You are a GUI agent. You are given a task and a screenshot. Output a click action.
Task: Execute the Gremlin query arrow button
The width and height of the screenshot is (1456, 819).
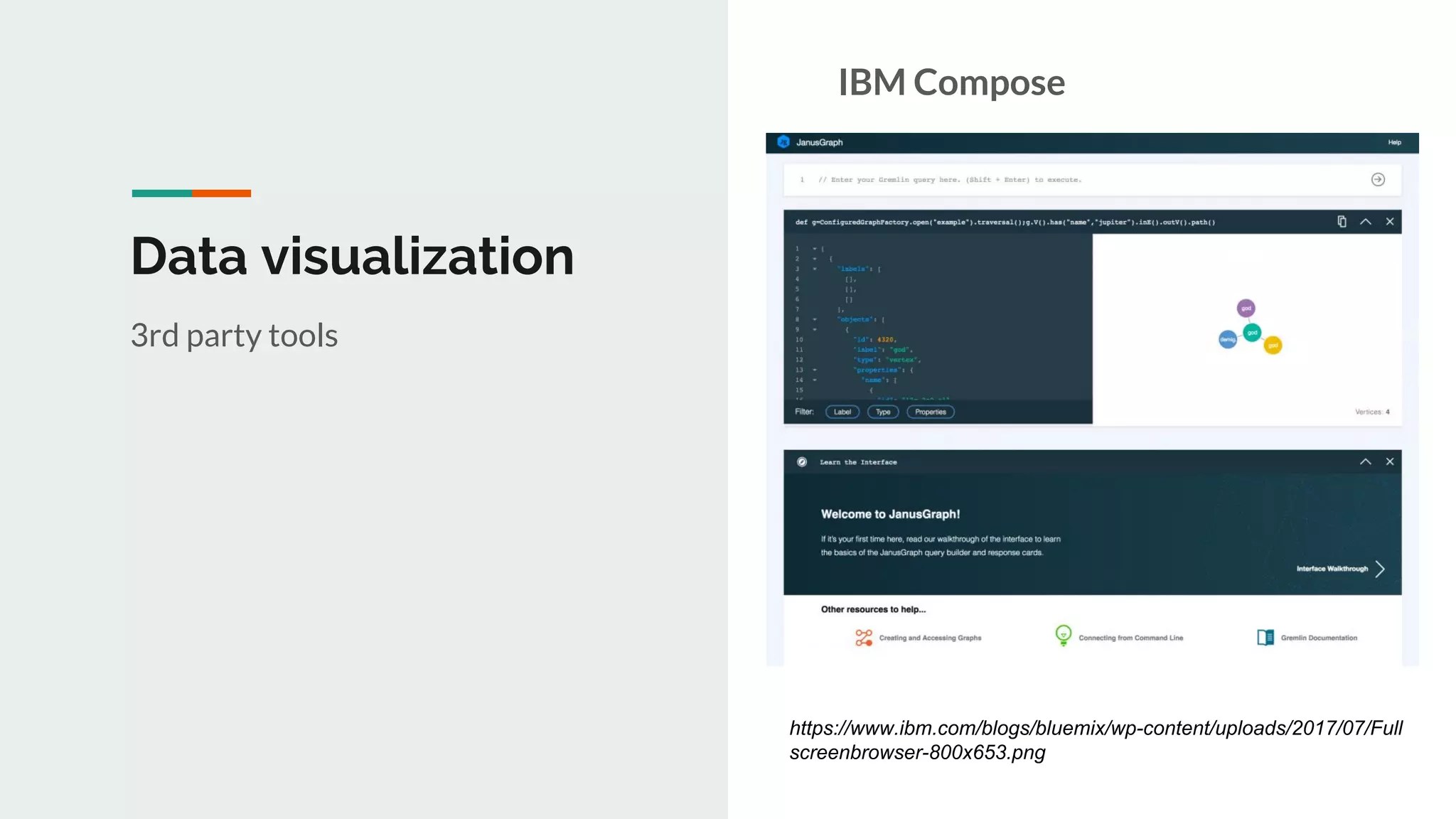tap(1378, 180)
